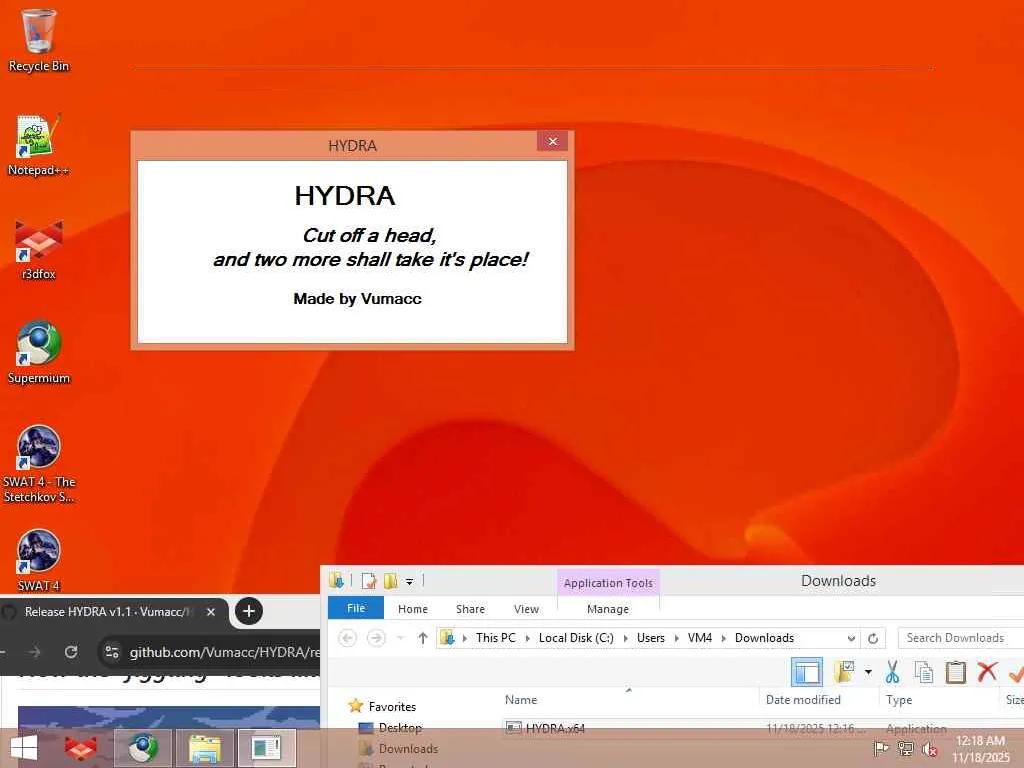Image resolution: width=1024 pixels, height=768 pixels.
Task: Open address bar history dropdown
Action: (851, 639)
